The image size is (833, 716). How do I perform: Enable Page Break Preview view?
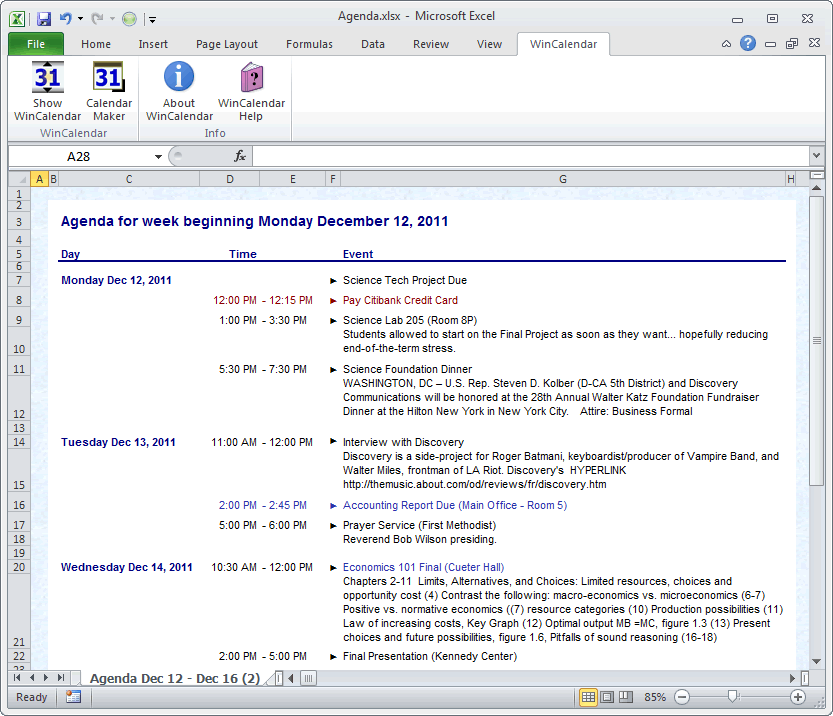tap(626, 697)
